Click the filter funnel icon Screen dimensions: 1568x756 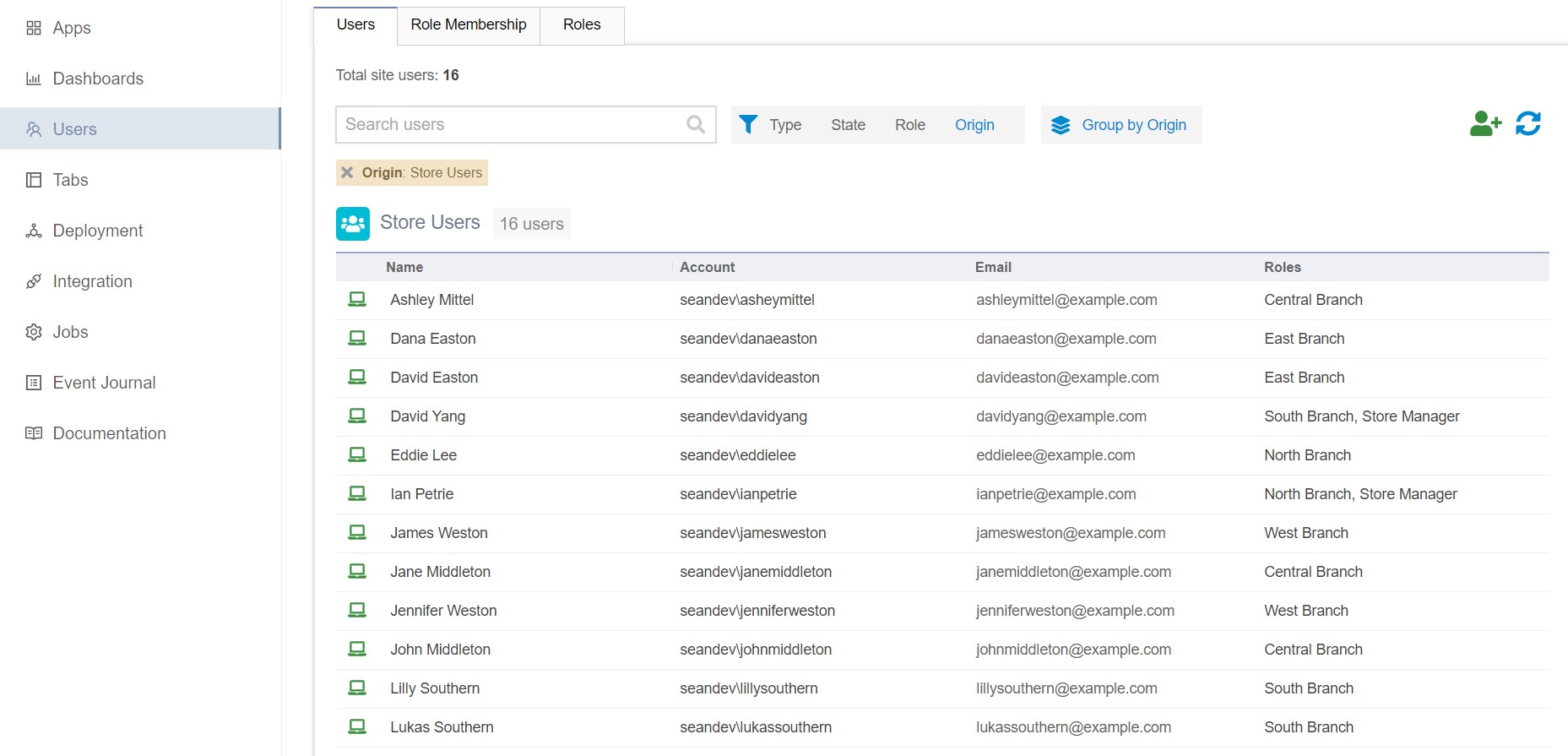748,125
